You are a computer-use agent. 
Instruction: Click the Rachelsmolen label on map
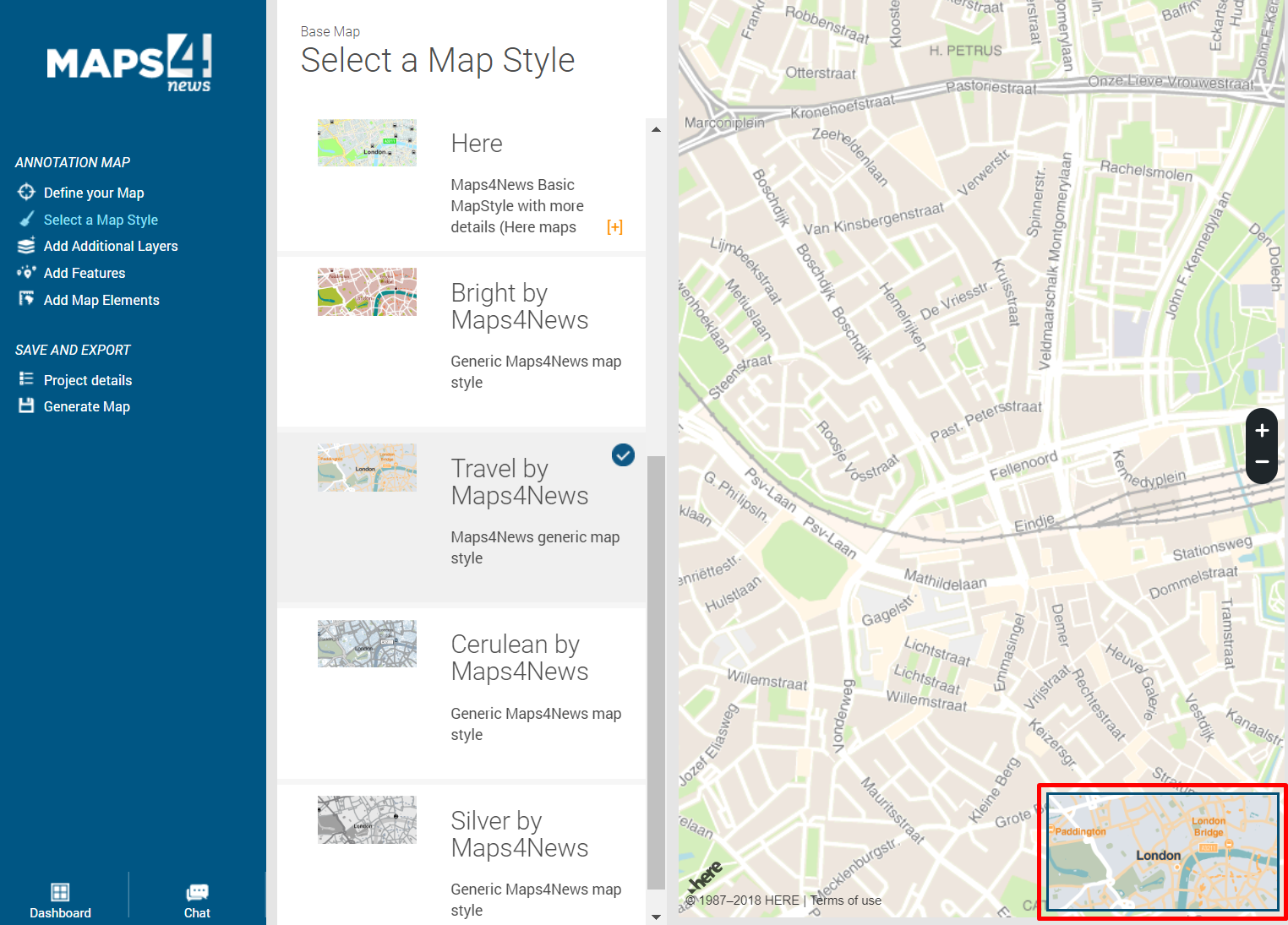tap(1146, 171)
